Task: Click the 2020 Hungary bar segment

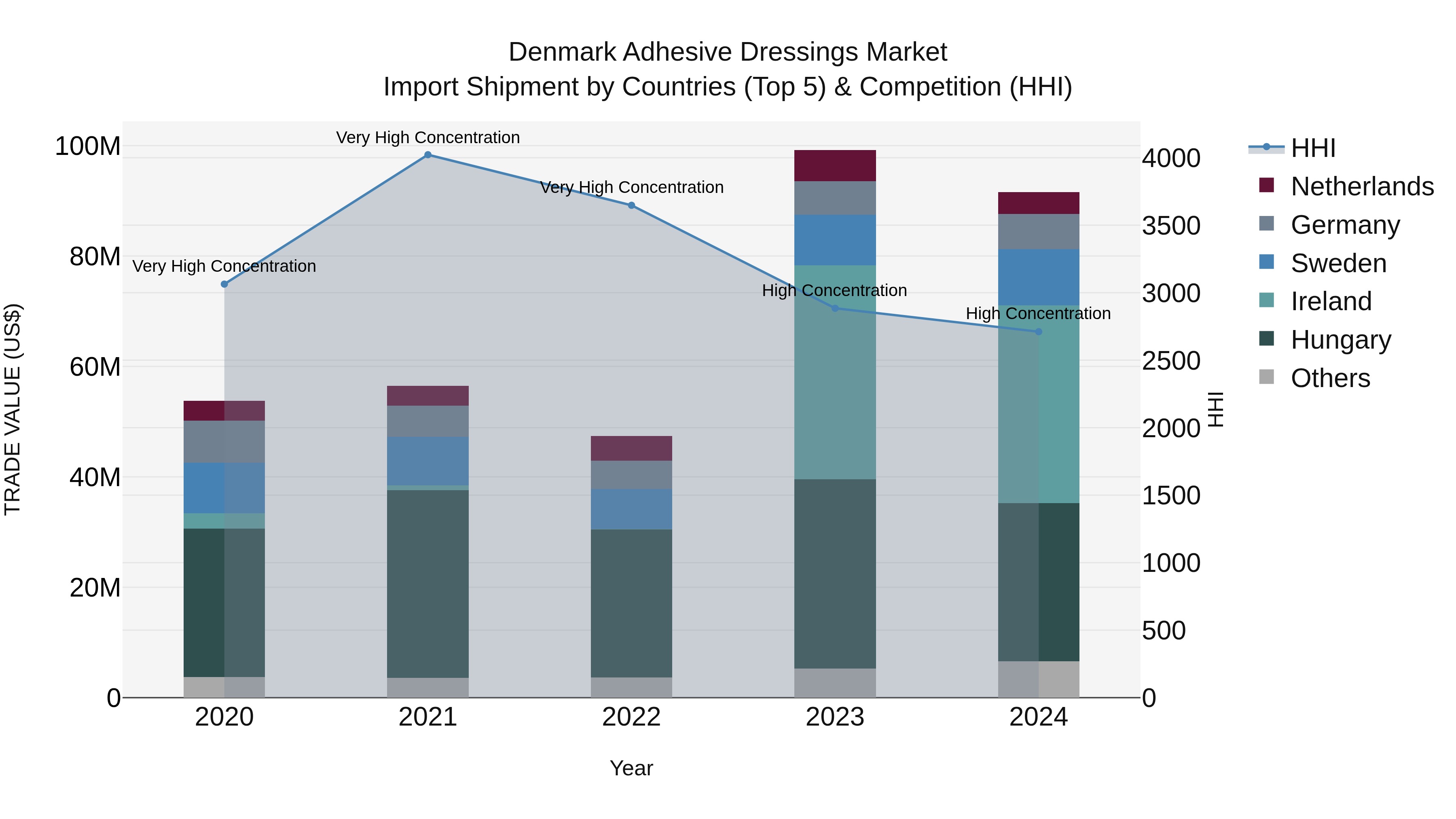Action: 224,603
